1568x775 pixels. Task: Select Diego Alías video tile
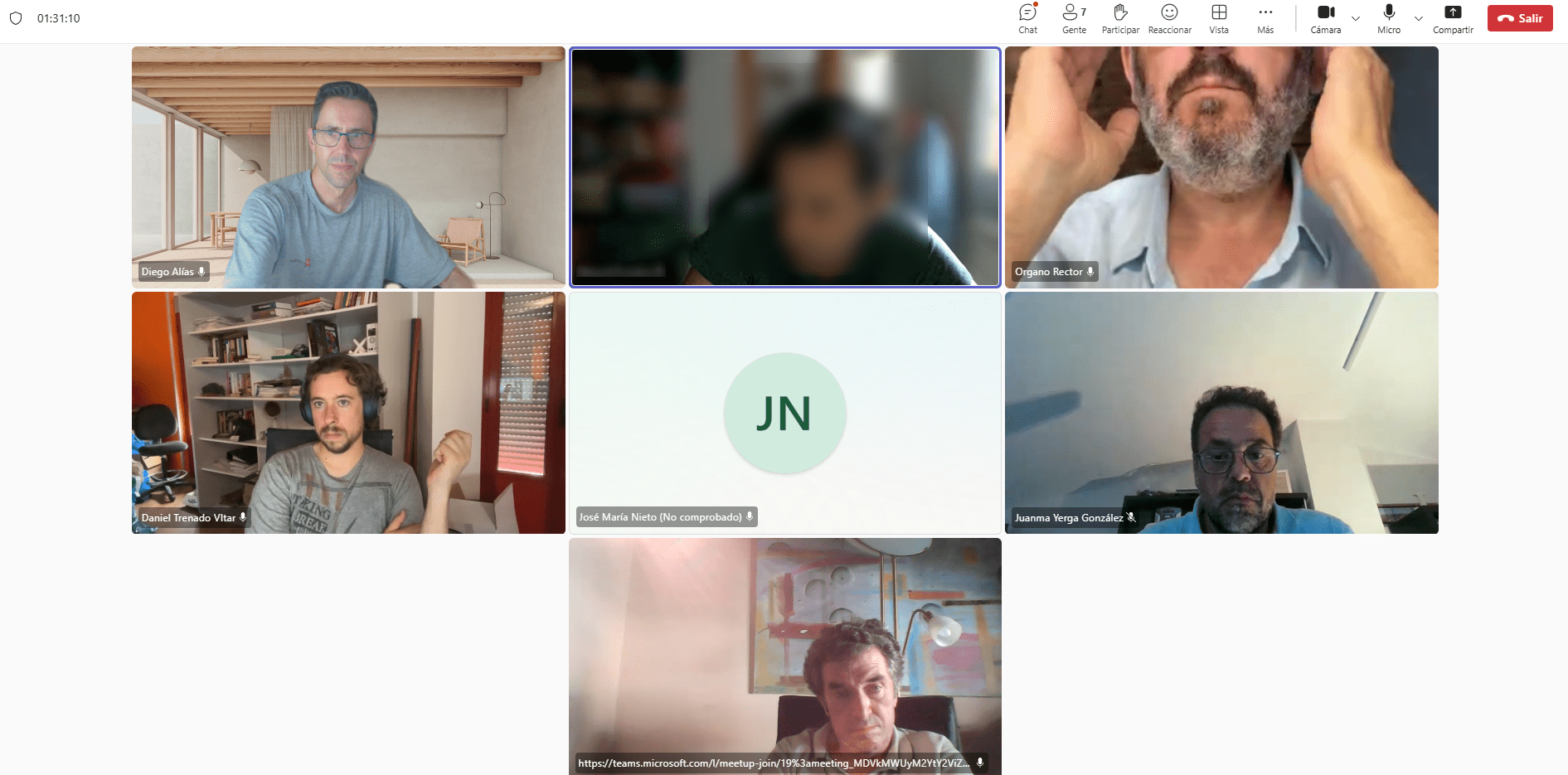pyautogui.click(x=348, y=166)
